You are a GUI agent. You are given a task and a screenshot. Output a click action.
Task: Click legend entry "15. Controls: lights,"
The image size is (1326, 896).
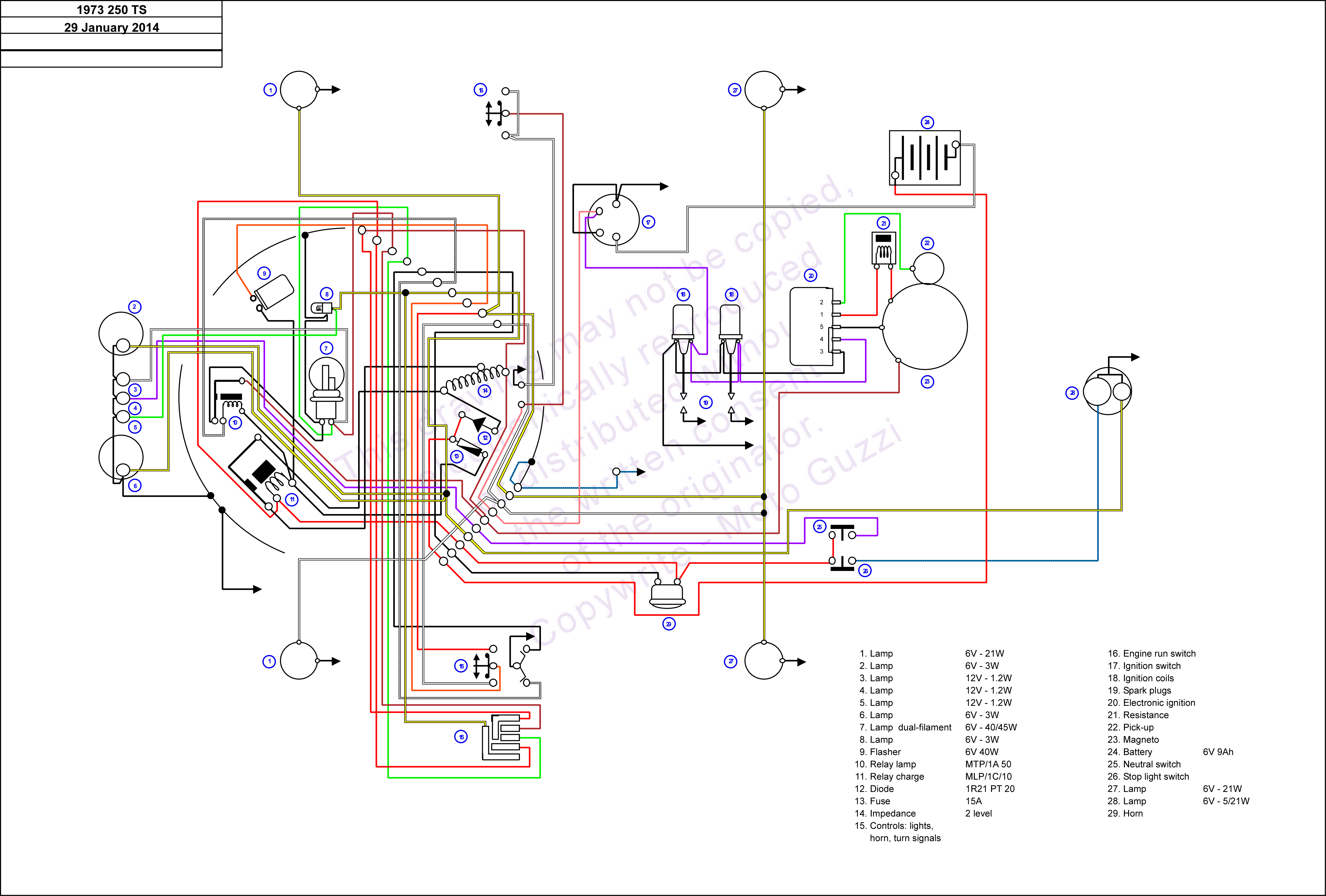[x=894, y=826]
